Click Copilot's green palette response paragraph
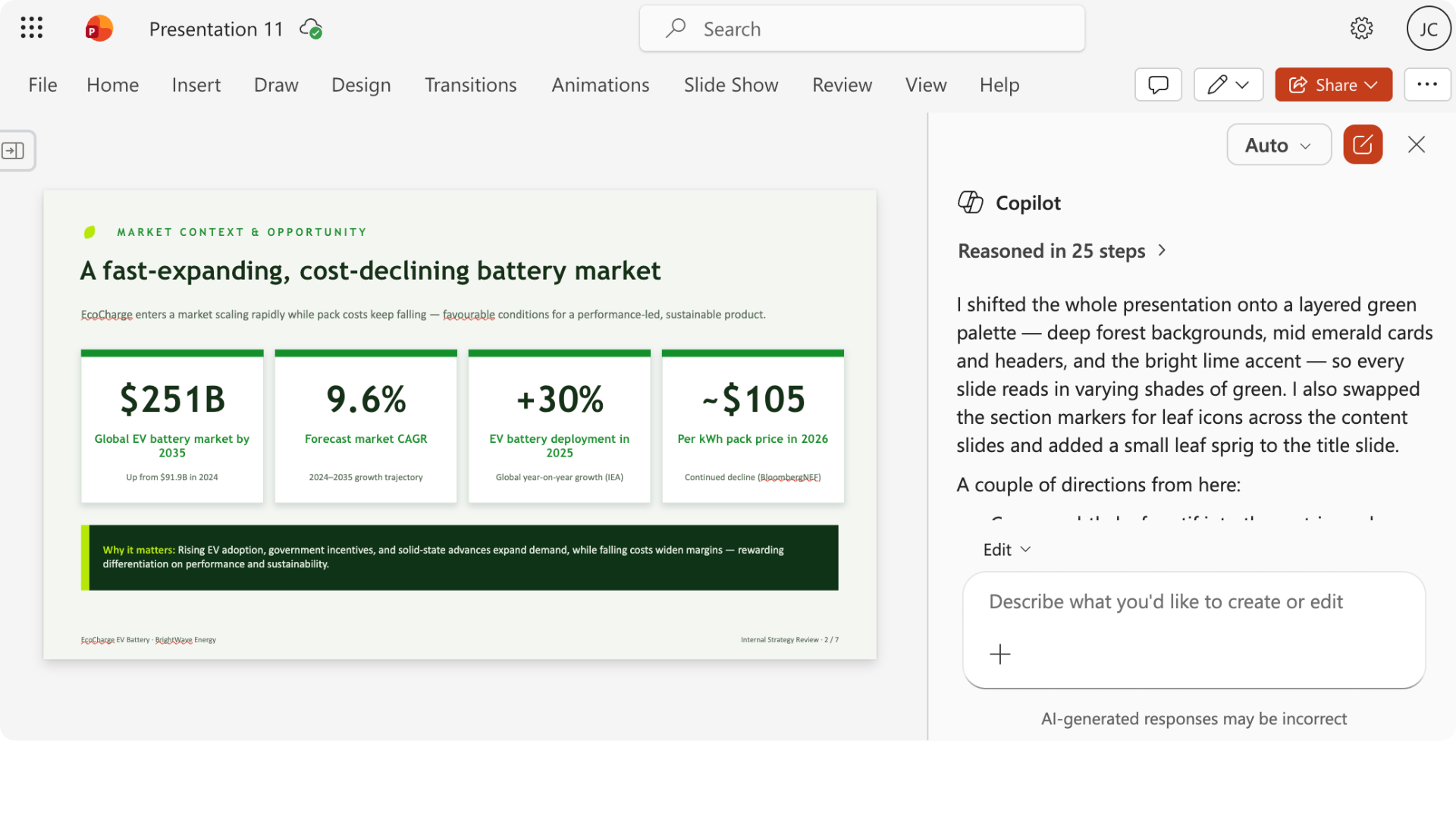This screenshot has width=1456, height=819. [1194, 375]
